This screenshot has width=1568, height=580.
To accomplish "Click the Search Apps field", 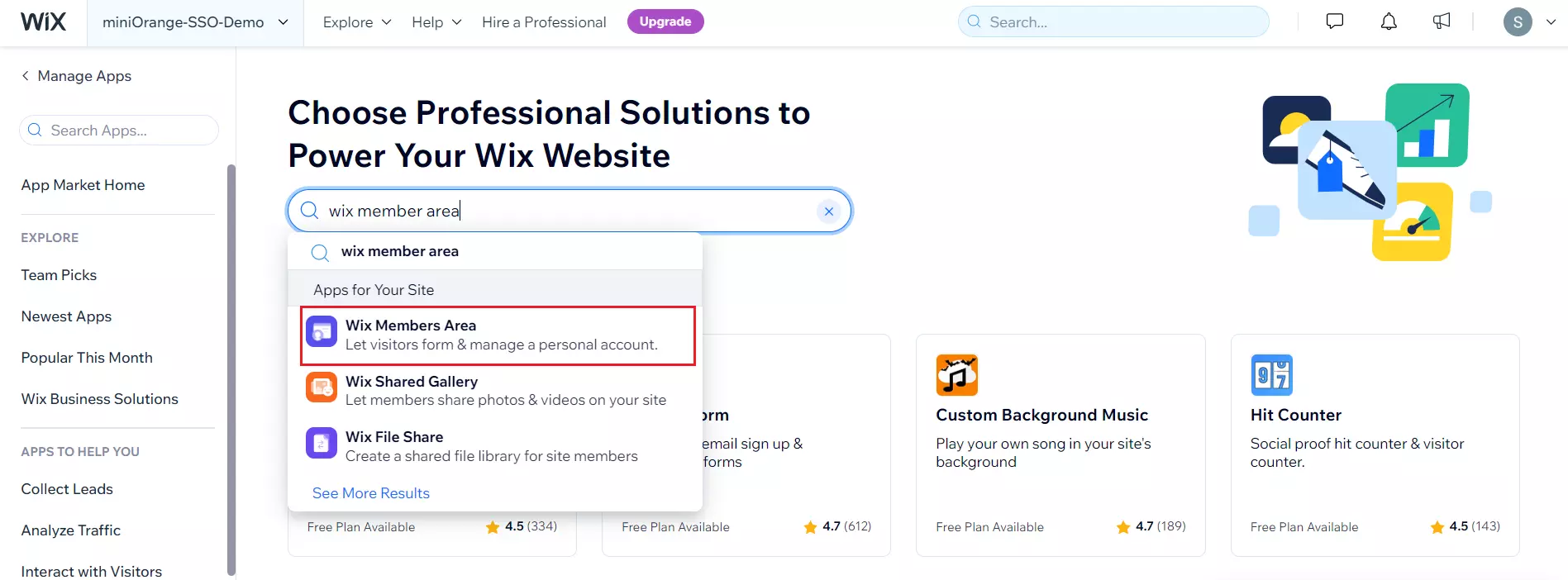I will (118, 130).
